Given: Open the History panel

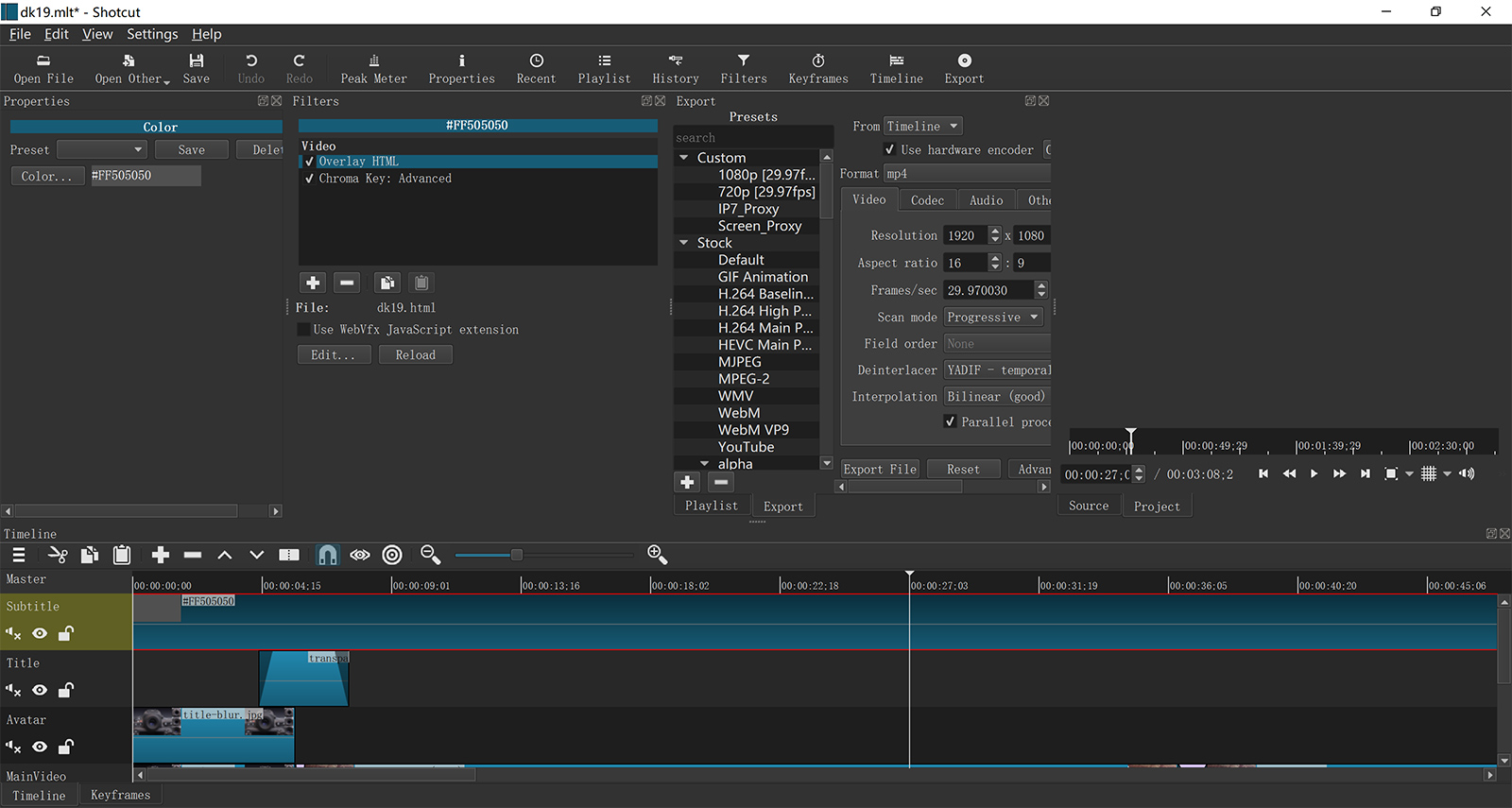Looking at the screenshot, I should 676,69.
